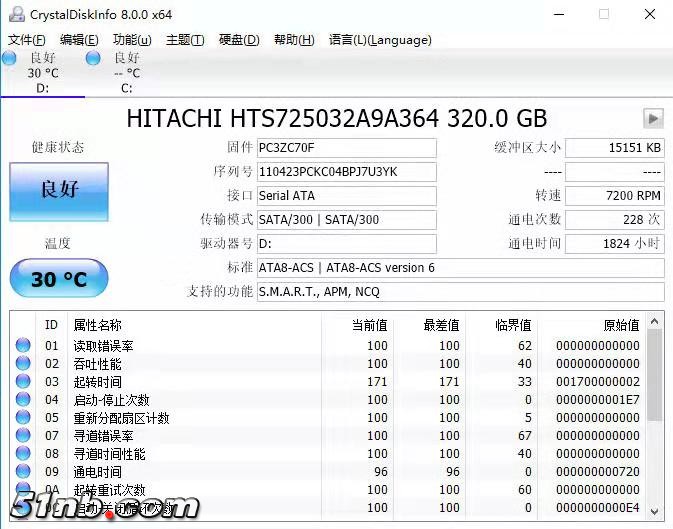Click the transfer mode field SATA/300 | SATA/300
This screenshot has height=529, width=673.
(x=347, y=220)
